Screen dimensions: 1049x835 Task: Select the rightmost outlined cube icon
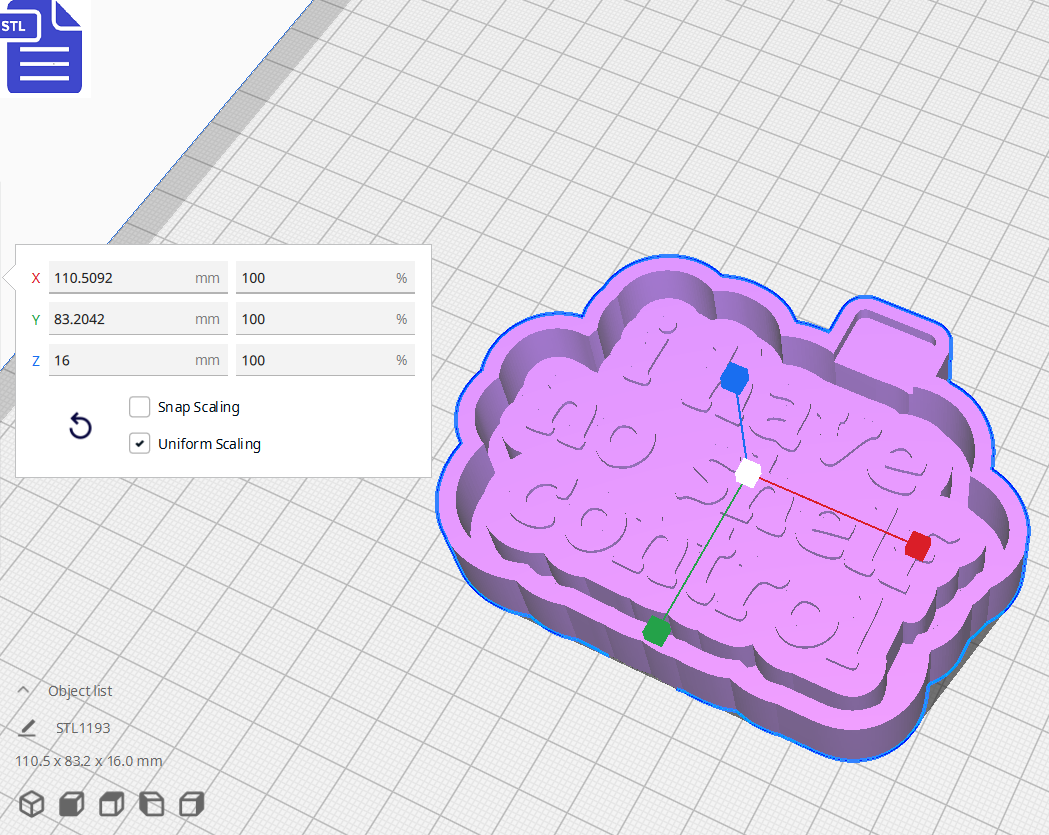tap(191, 803)
